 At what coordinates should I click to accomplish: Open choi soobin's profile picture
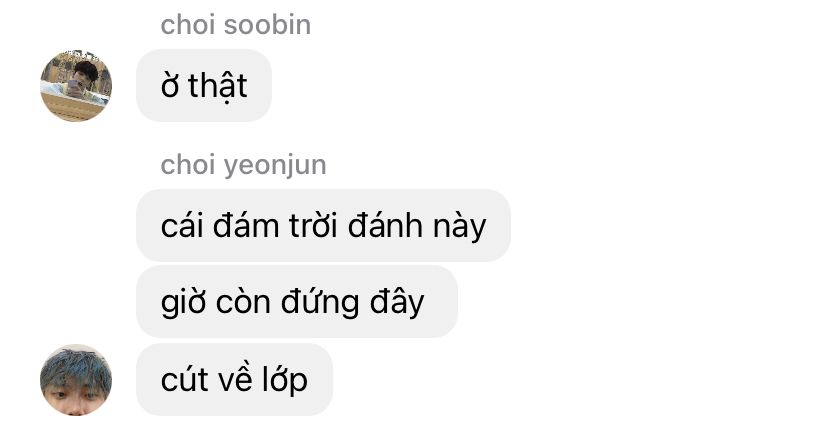[x=76, y=86]
